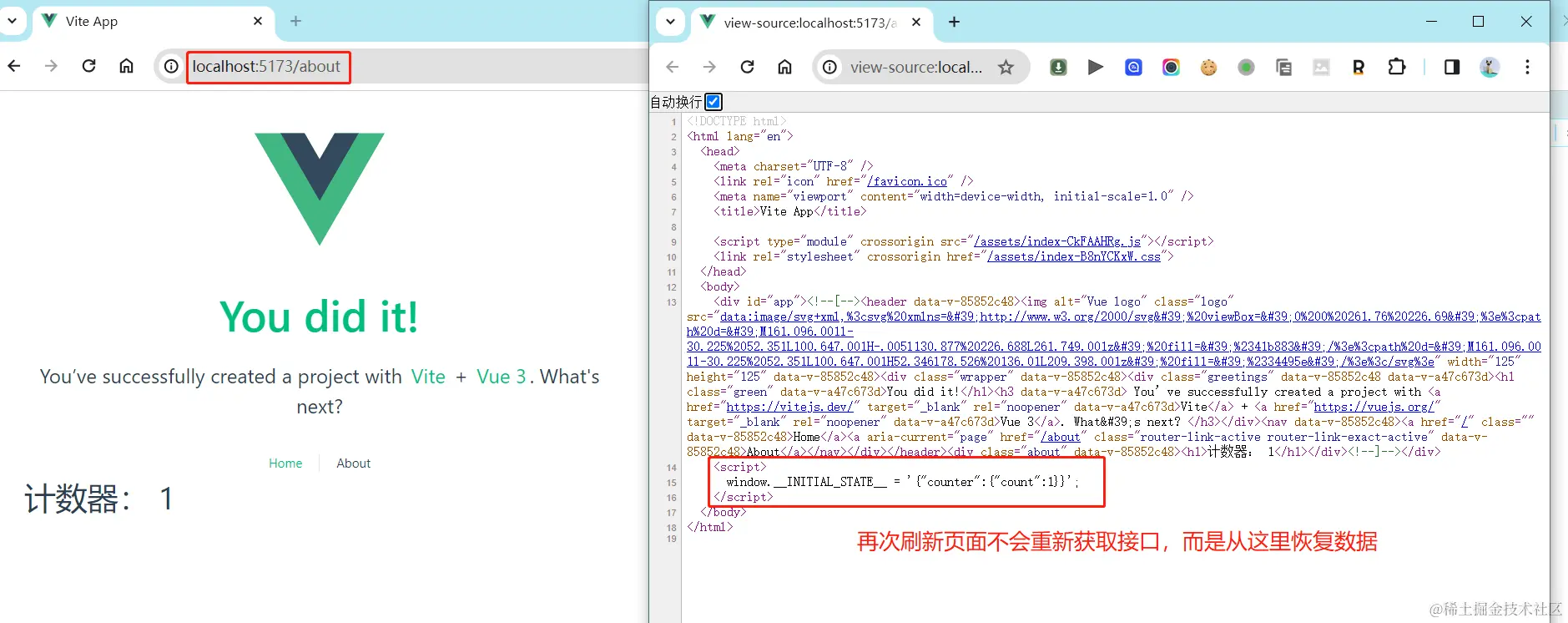Open home page in view-source window

tap(785, 67)
